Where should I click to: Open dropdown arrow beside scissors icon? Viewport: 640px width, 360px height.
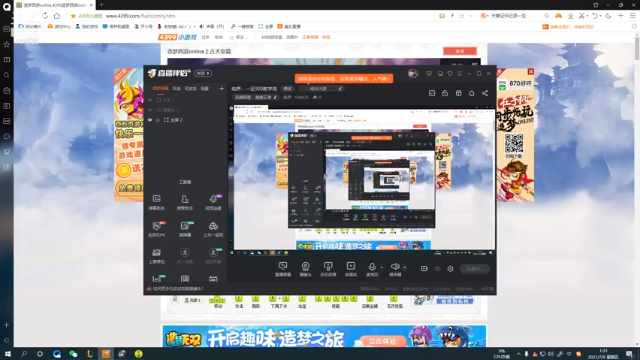(x=587, y=16)
